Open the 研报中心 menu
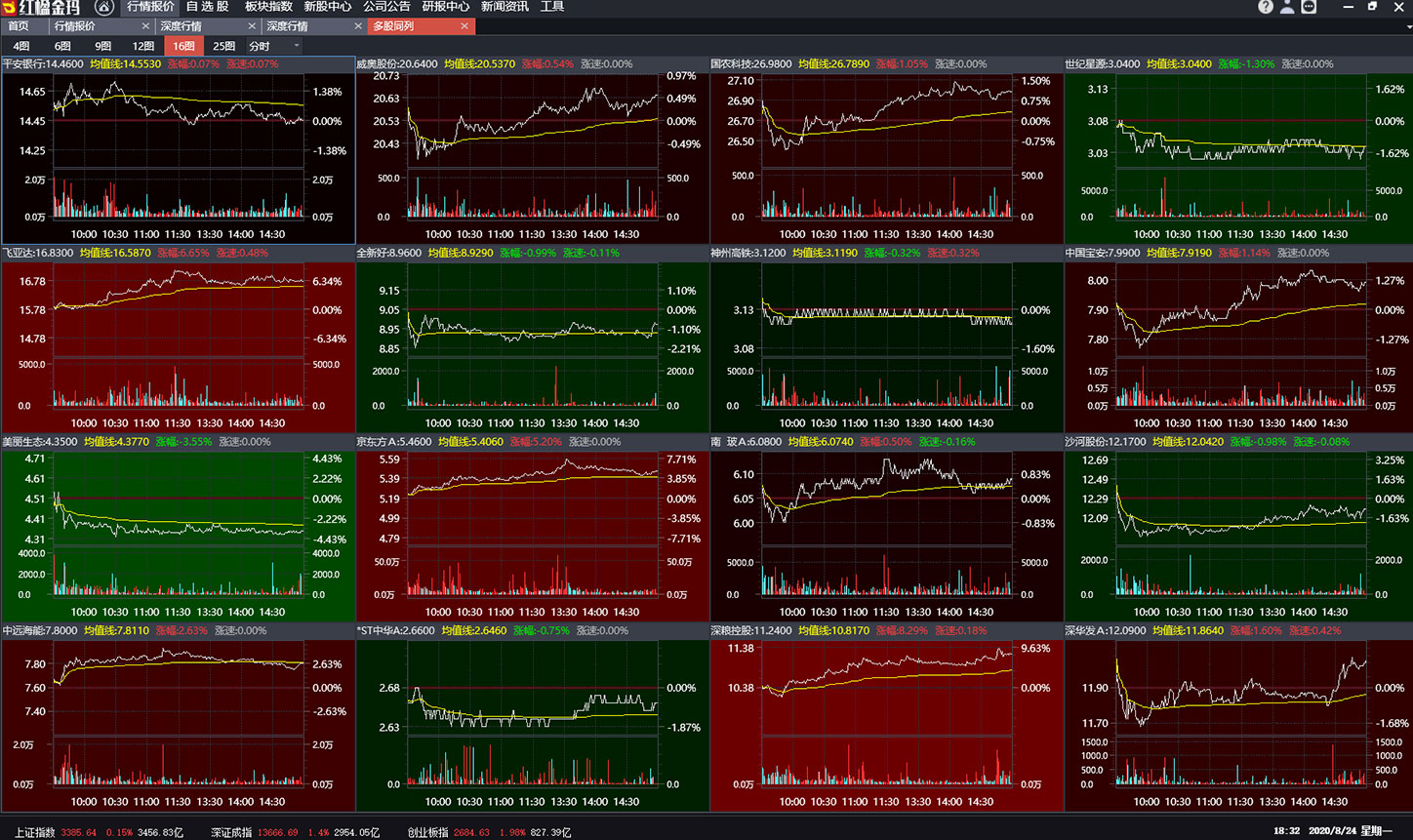Image resolution: width=1413 pixels, height=840 pixels. [446, 7]
